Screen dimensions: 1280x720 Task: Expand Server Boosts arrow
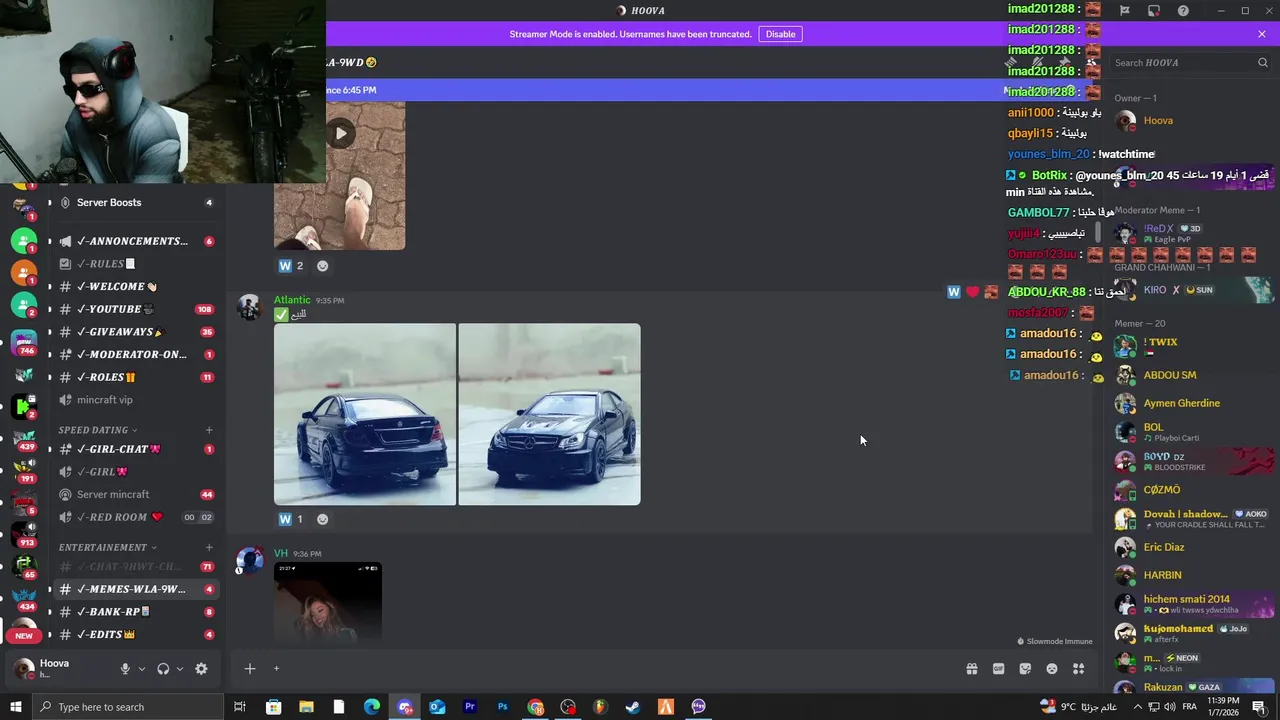(x=49, y=202)
